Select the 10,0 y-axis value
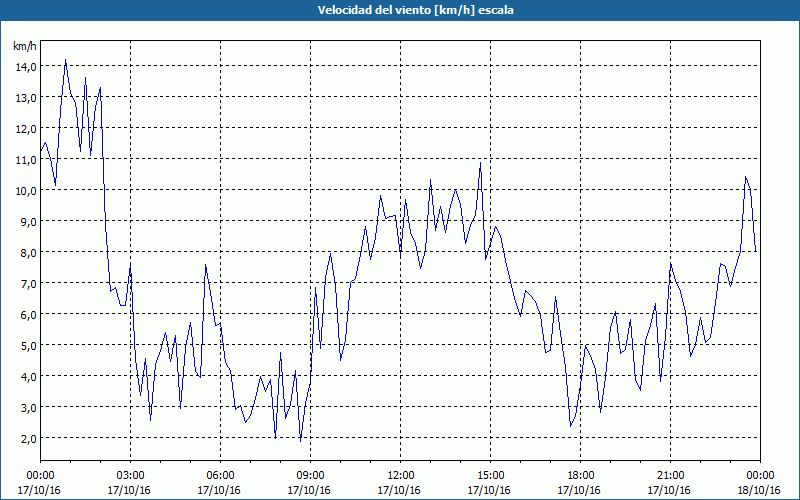Viewport: 800px width, 500px height. [26, 190]
